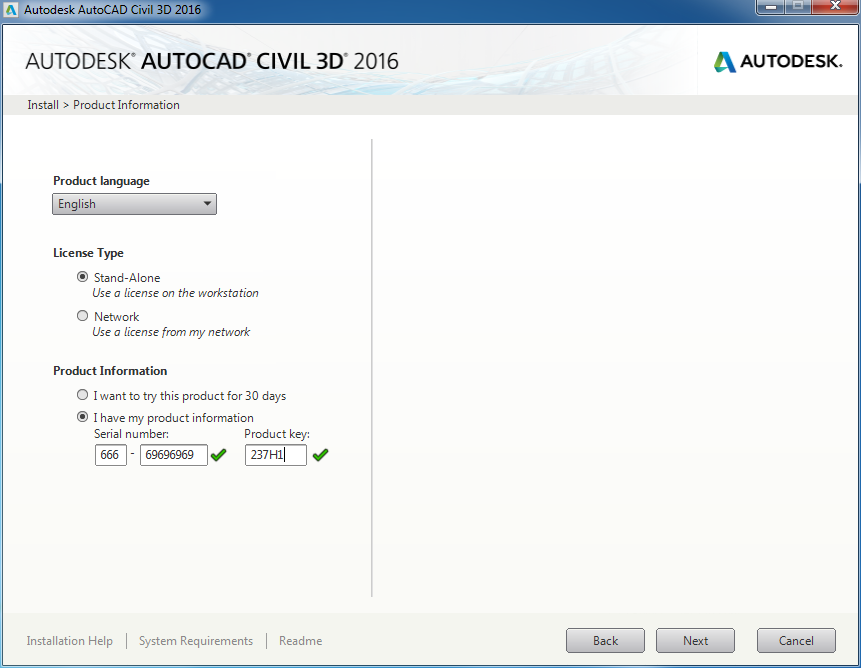
Task: Open the Product language dropdown
Action: [x=135, y=204]
